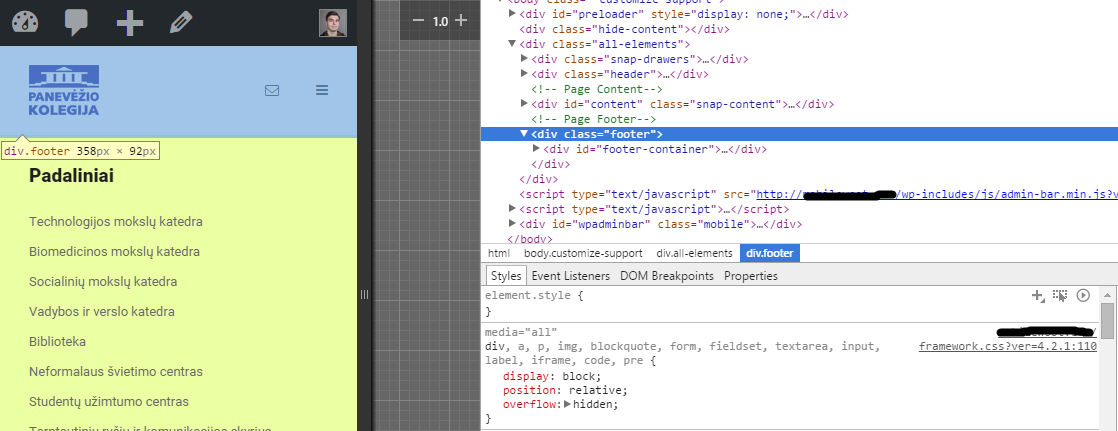Expand the wpadminbar div node
This screenshot has height=431, width=1118.
pyautogui.click(x=512, y=223)
